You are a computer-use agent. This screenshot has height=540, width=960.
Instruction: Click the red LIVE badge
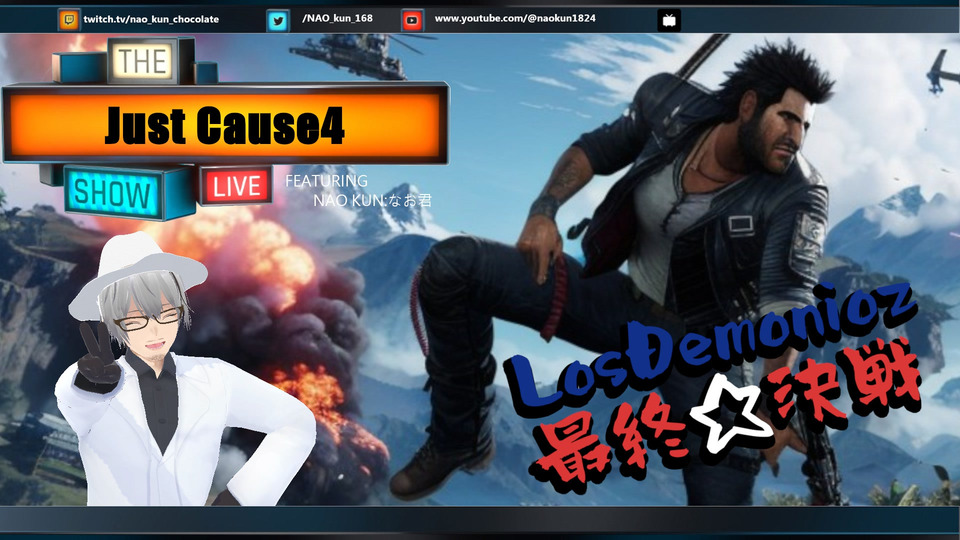[x=236, y=186]
